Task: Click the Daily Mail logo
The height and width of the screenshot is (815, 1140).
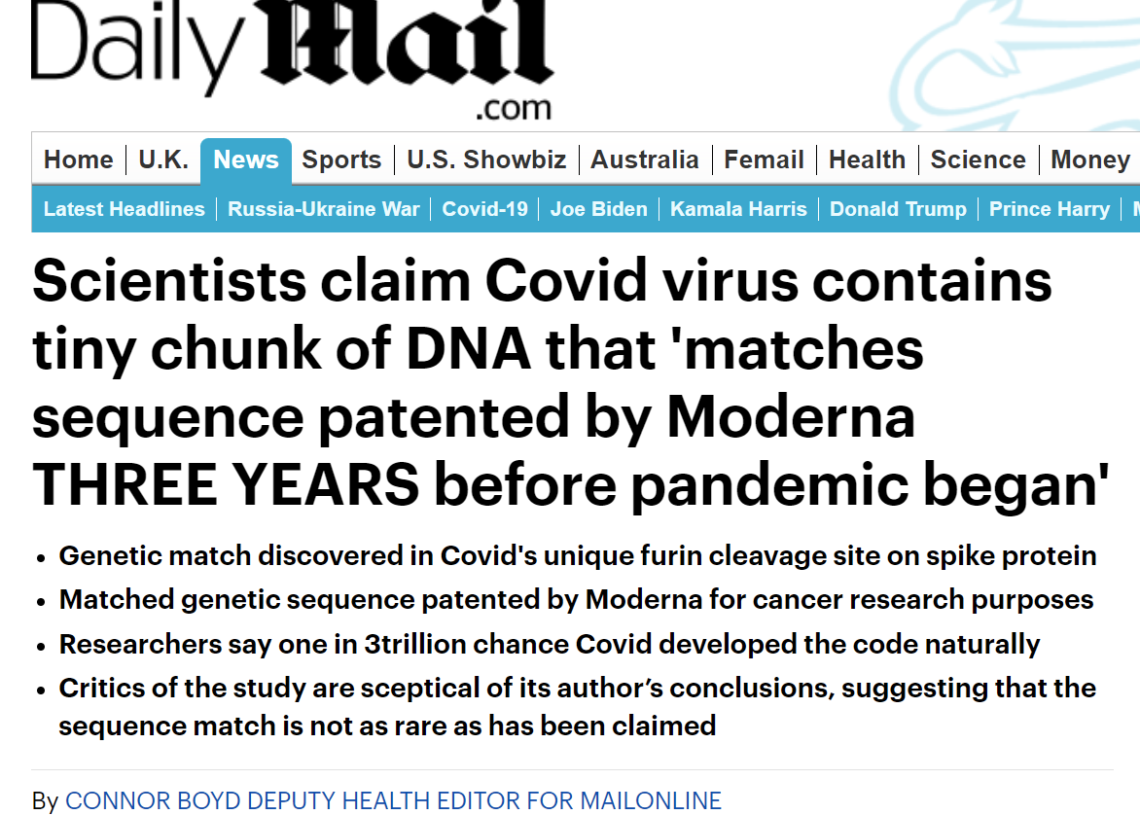Action: tap(292, 58)
